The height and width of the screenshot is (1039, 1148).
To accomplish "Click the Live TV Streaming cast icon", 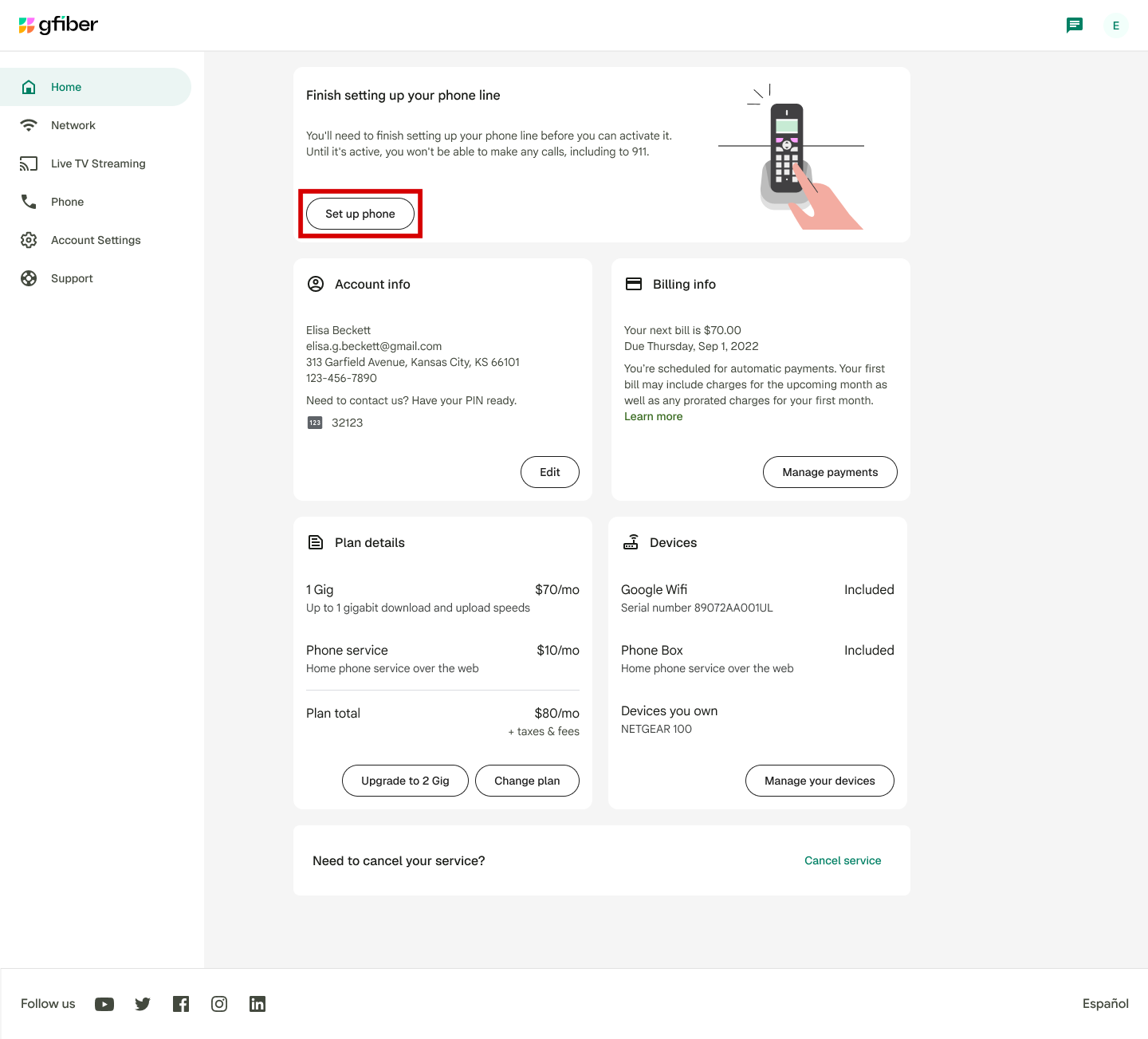I will click(x=29, y=163).
